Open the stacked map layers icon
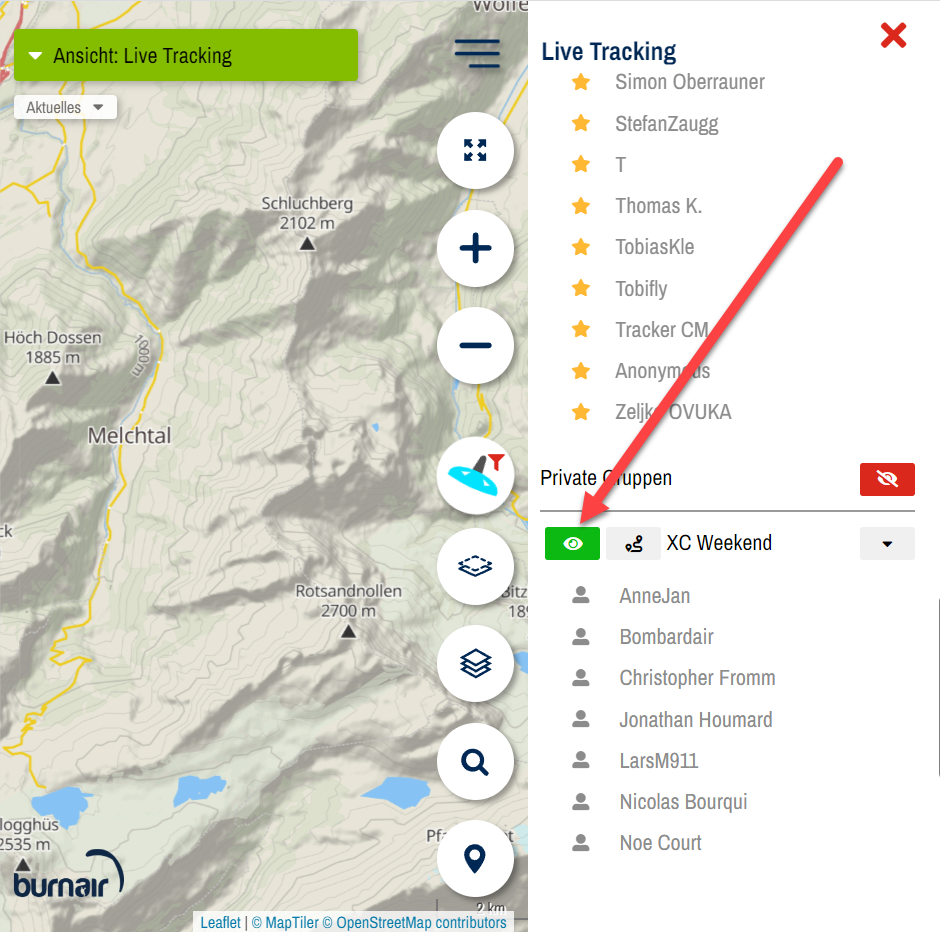The height and width of the screenshot is (932, 940). 475,663
